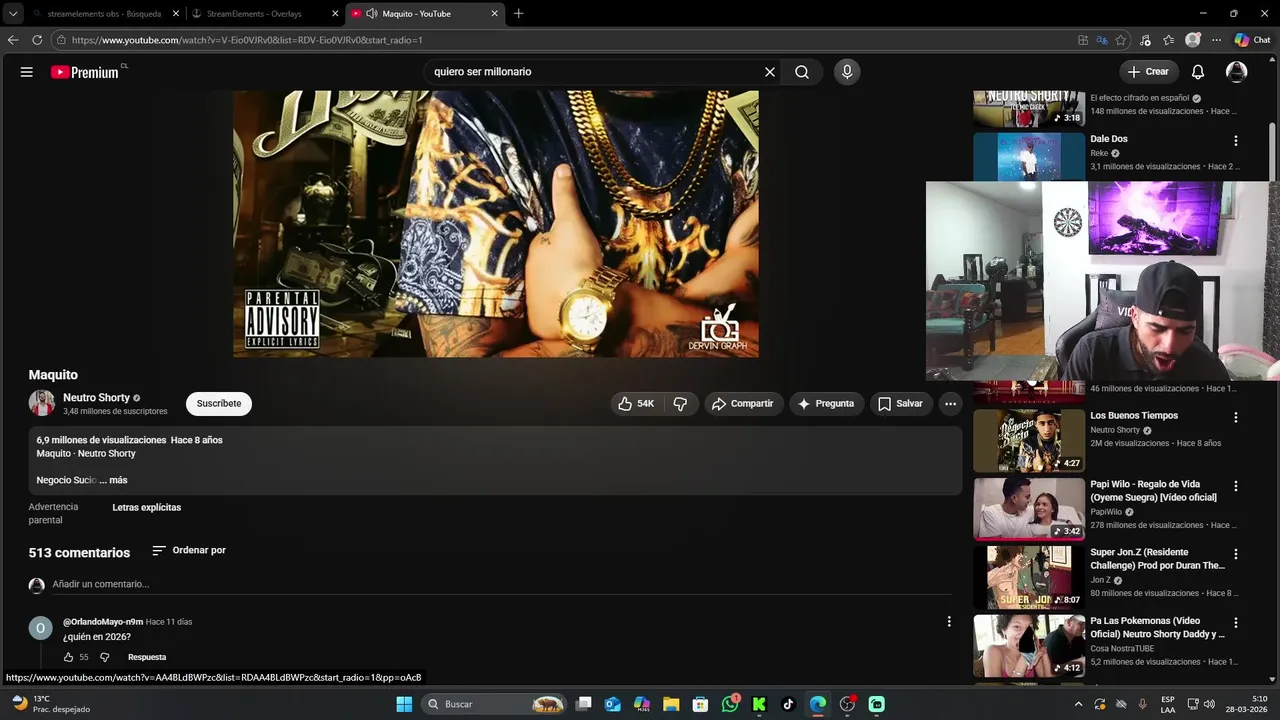Open the tab actions dropdown menu
This screenshot has width=1280, height=720.
click(13, 14)
